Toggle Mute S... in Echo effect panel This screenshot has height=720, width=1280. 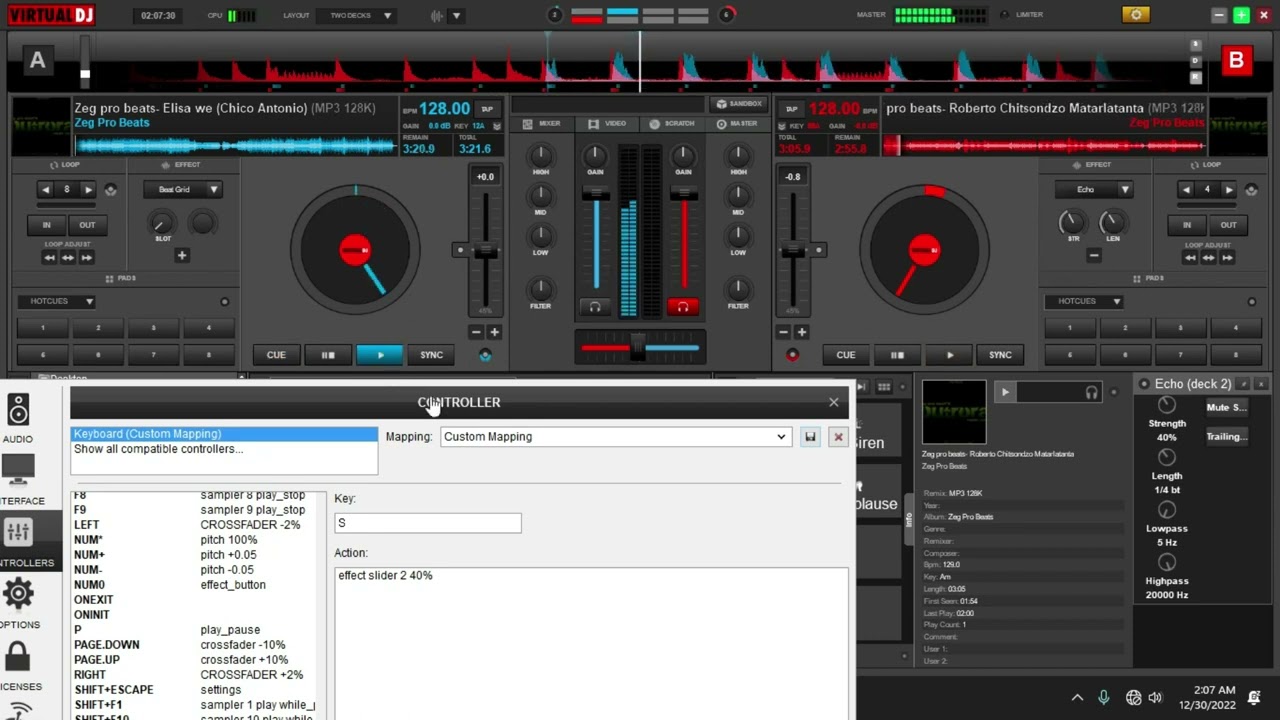pyautogui.click(x=1226, y=408)
